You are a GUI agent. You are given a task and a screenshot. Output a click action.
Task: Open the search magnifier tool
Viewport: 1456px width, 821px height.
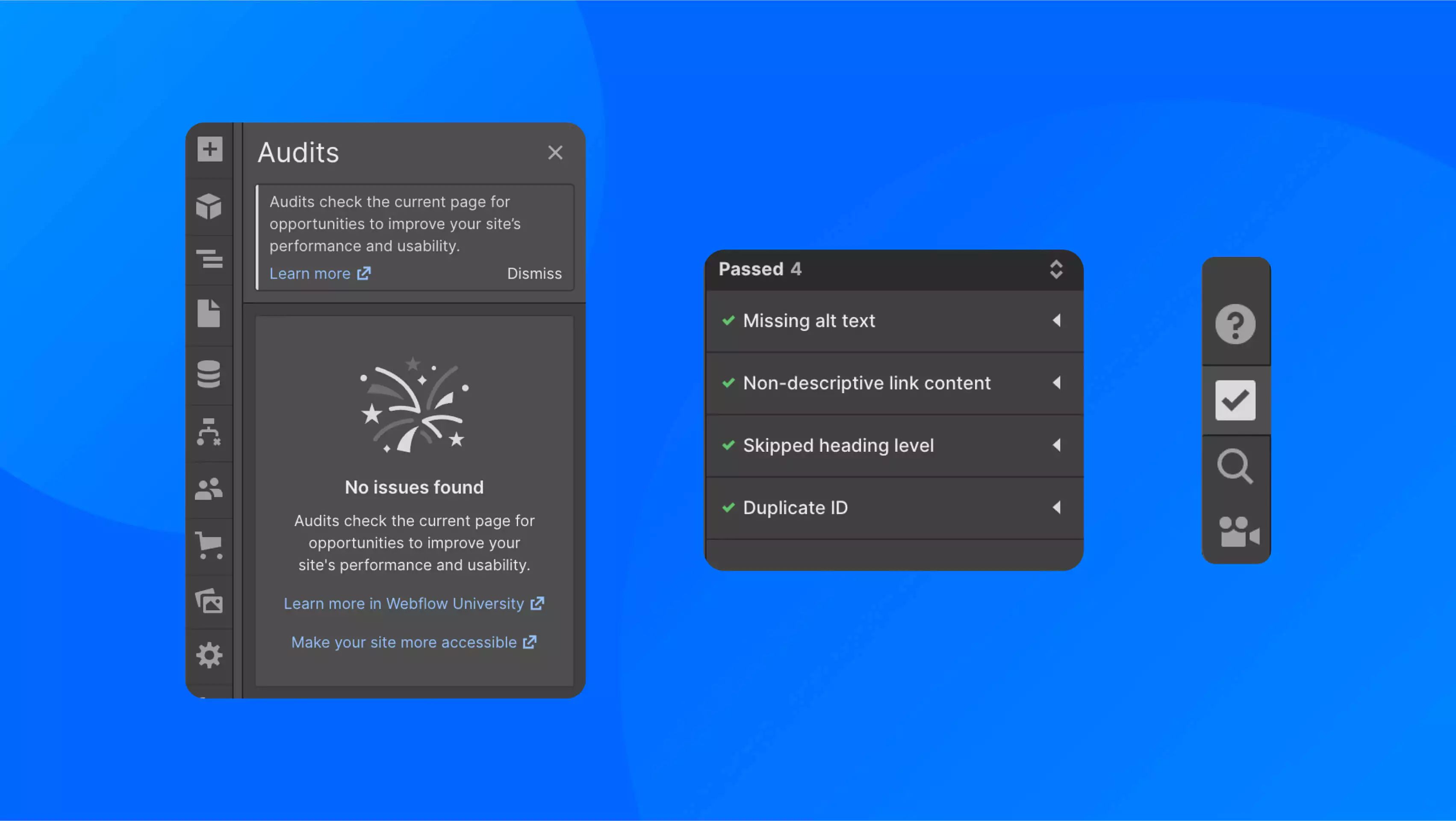pos(1235,467)
